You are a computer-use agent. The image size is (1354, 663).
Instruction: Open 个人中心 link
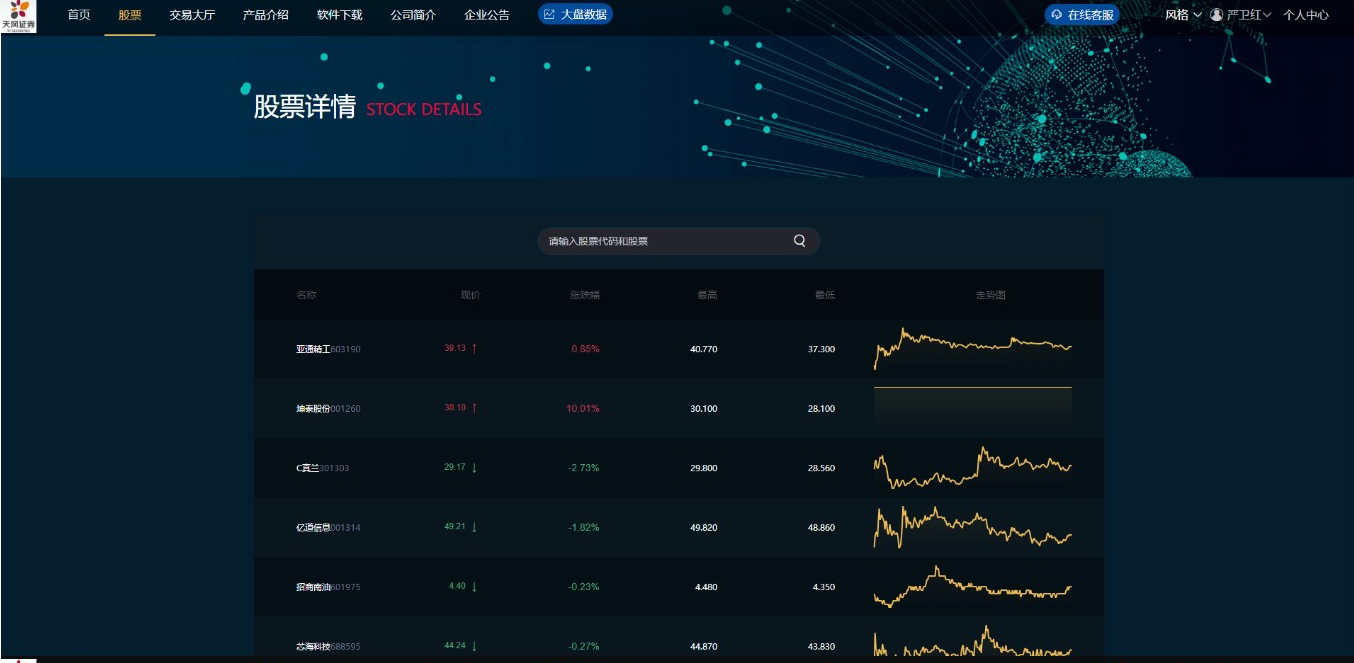click(x=1306, y=15)
